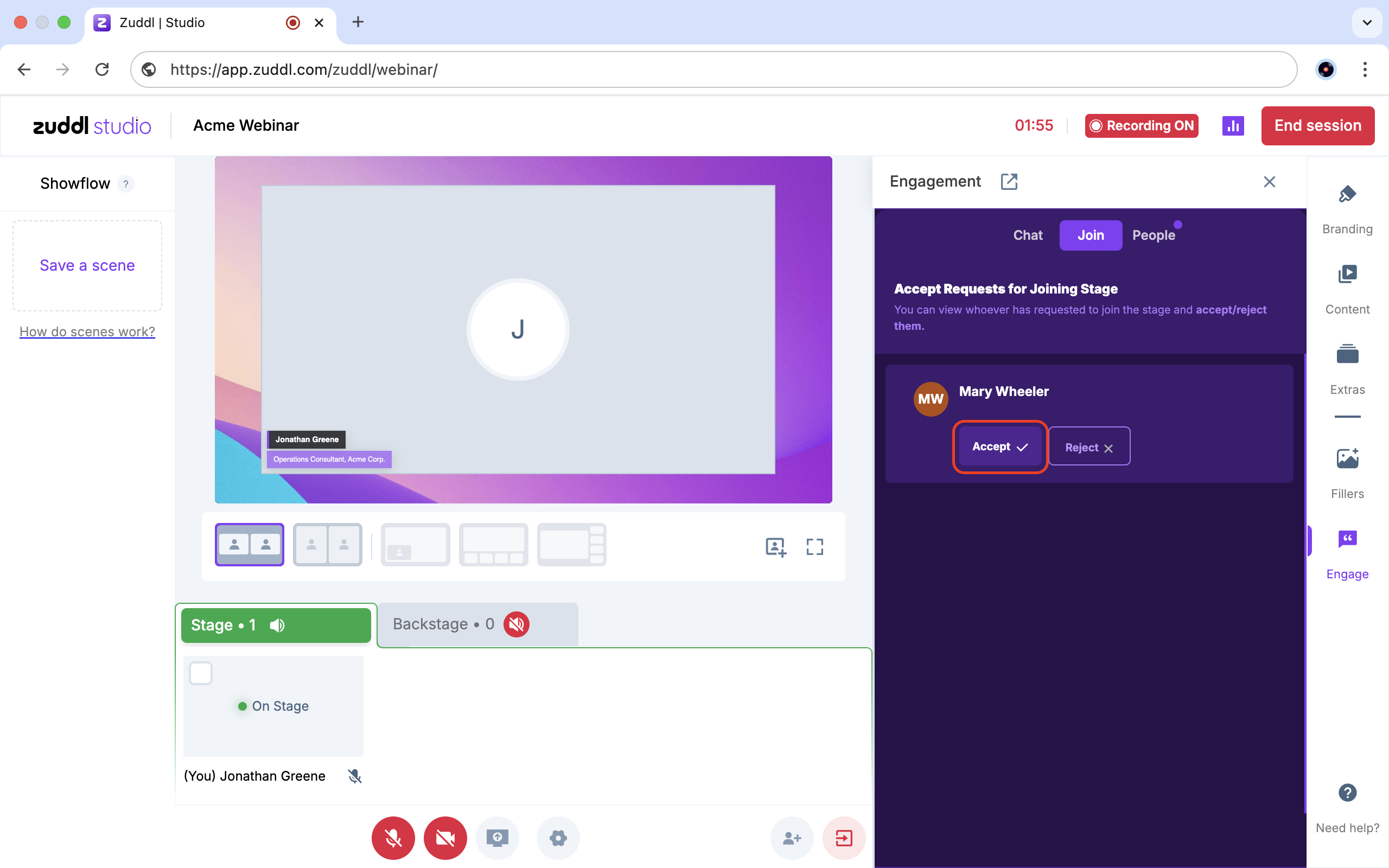Open the analytics bar chart icon
Screen dimensions: 1389x868
pyautogui.click(x=1233, y=126)
